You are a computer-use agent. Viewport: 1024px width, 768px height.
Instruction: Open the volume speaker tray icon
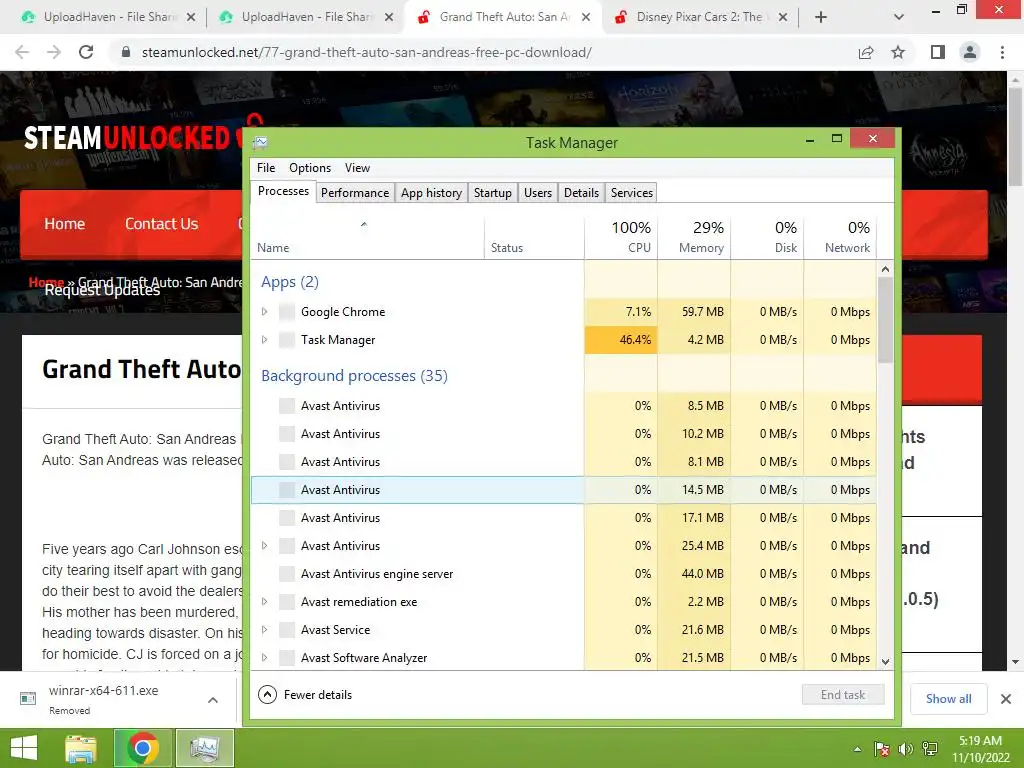point(906,749)
